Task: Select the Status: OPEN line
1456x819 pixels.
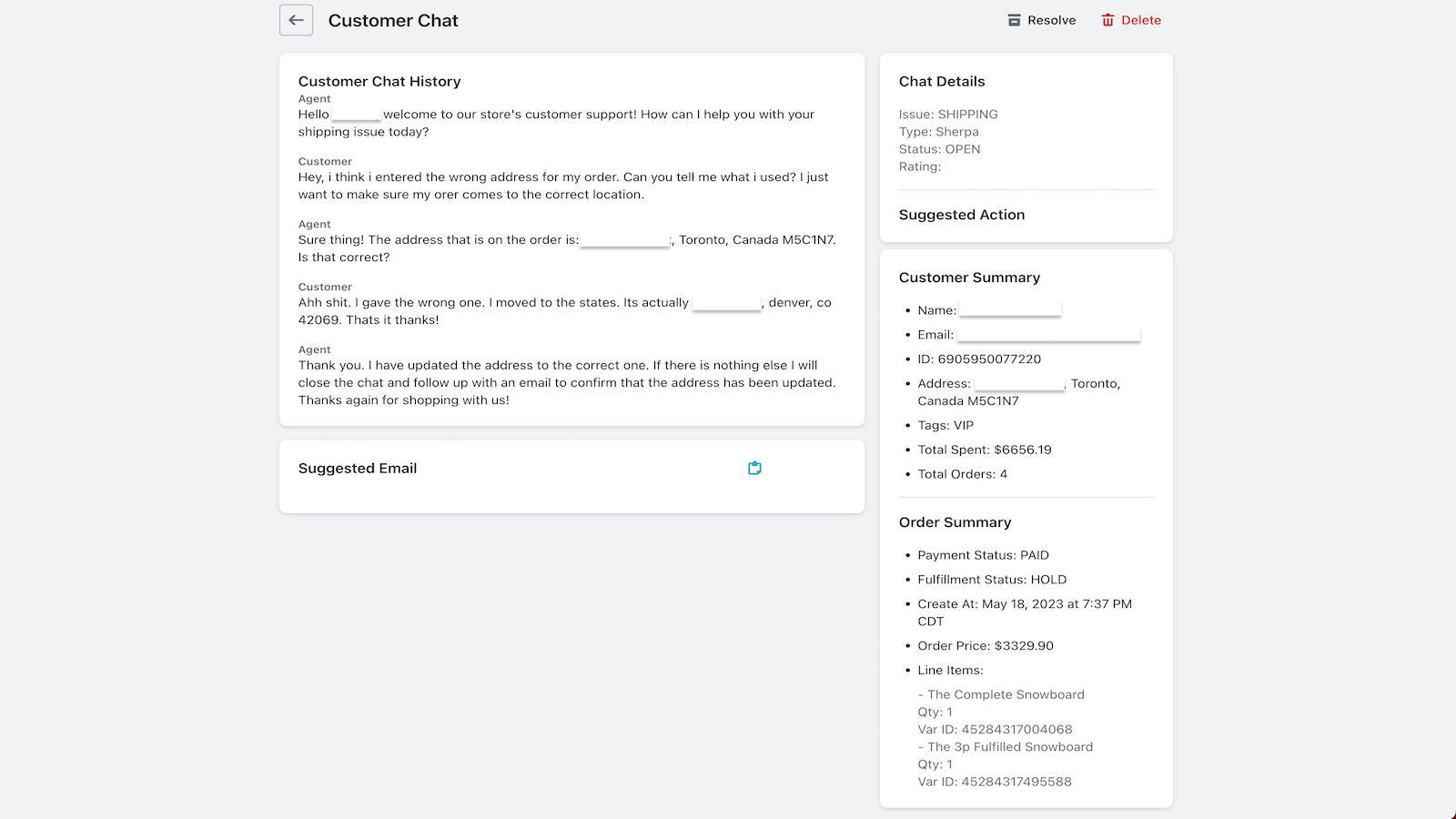Action: pyautogui.click(x=940, y=148)
